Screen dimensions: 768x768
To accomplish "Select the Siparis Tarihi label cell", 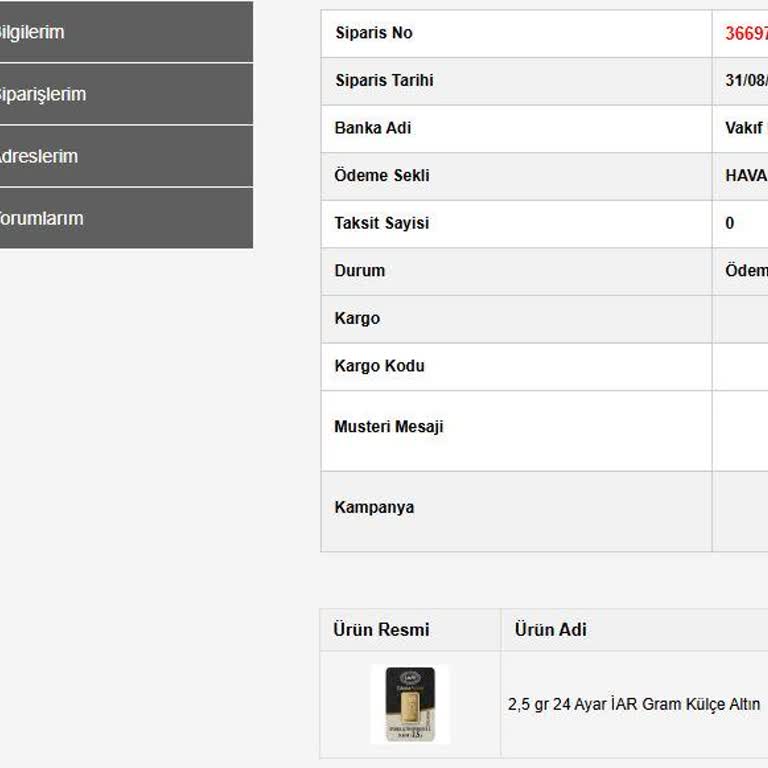I will tap(384, 80).
